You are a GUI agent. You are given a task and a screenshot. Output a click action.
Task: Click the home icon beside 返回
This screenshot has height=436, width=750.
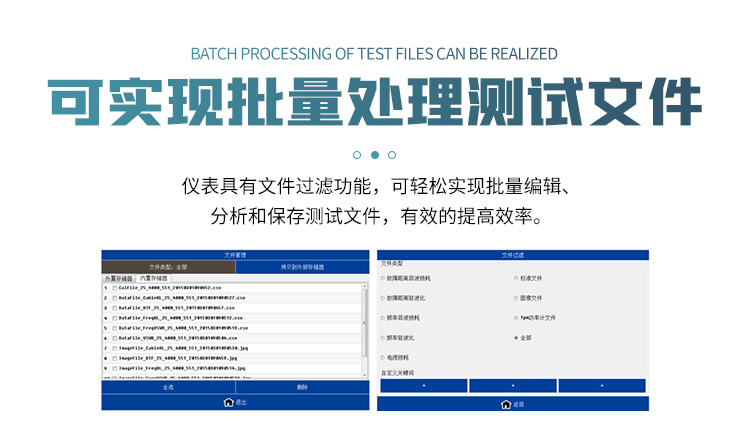tap(504, 405)
